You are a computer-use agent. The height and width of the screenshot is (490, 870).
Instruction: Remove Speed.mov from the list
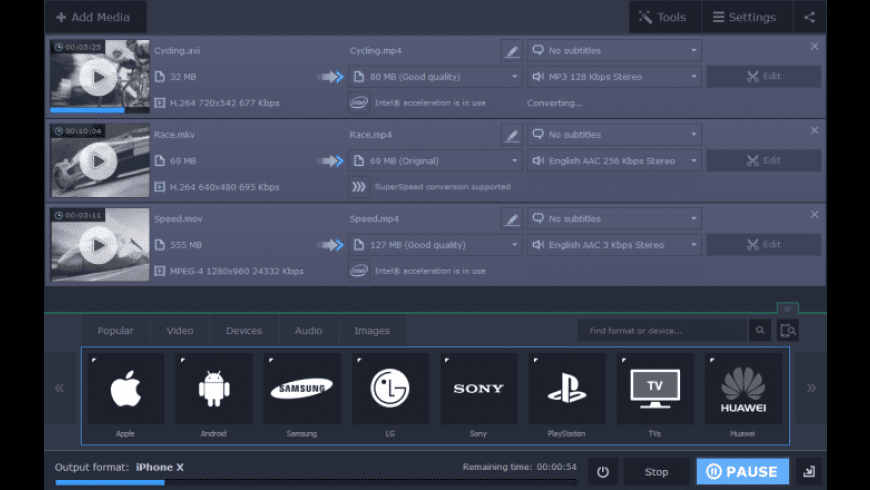click(x=814, y=215)
